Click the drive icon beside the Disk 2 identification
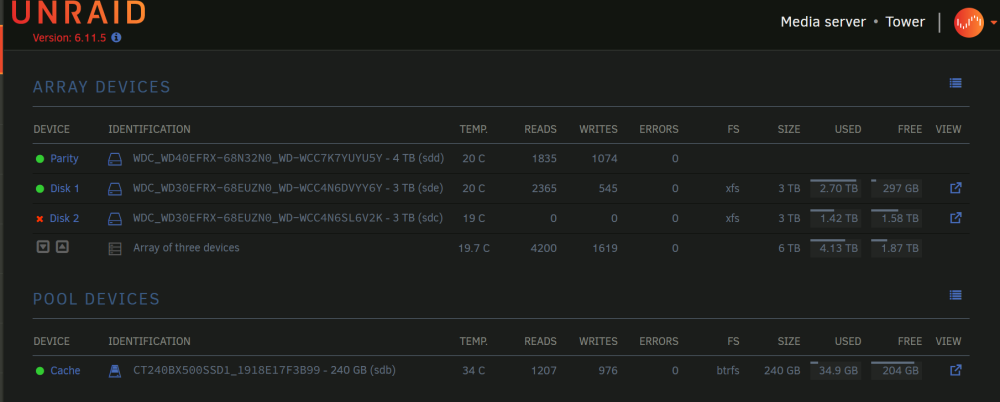1000x402 pixels. point(115,219)
